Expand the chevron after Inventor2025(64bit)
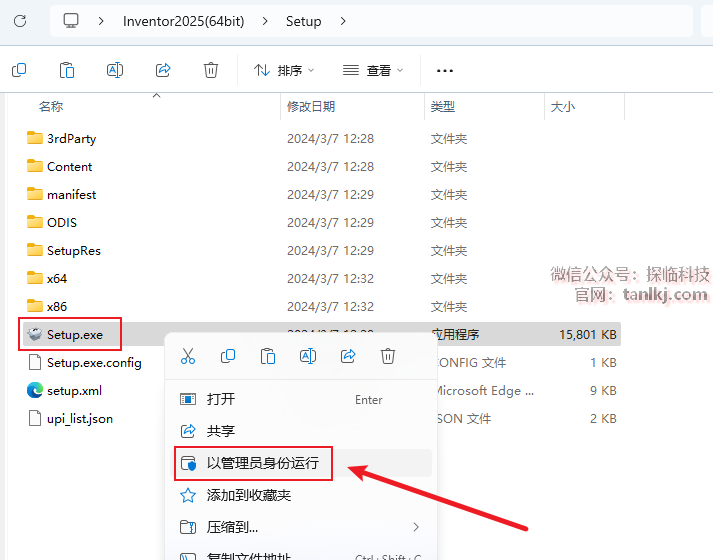 [265, 21]
